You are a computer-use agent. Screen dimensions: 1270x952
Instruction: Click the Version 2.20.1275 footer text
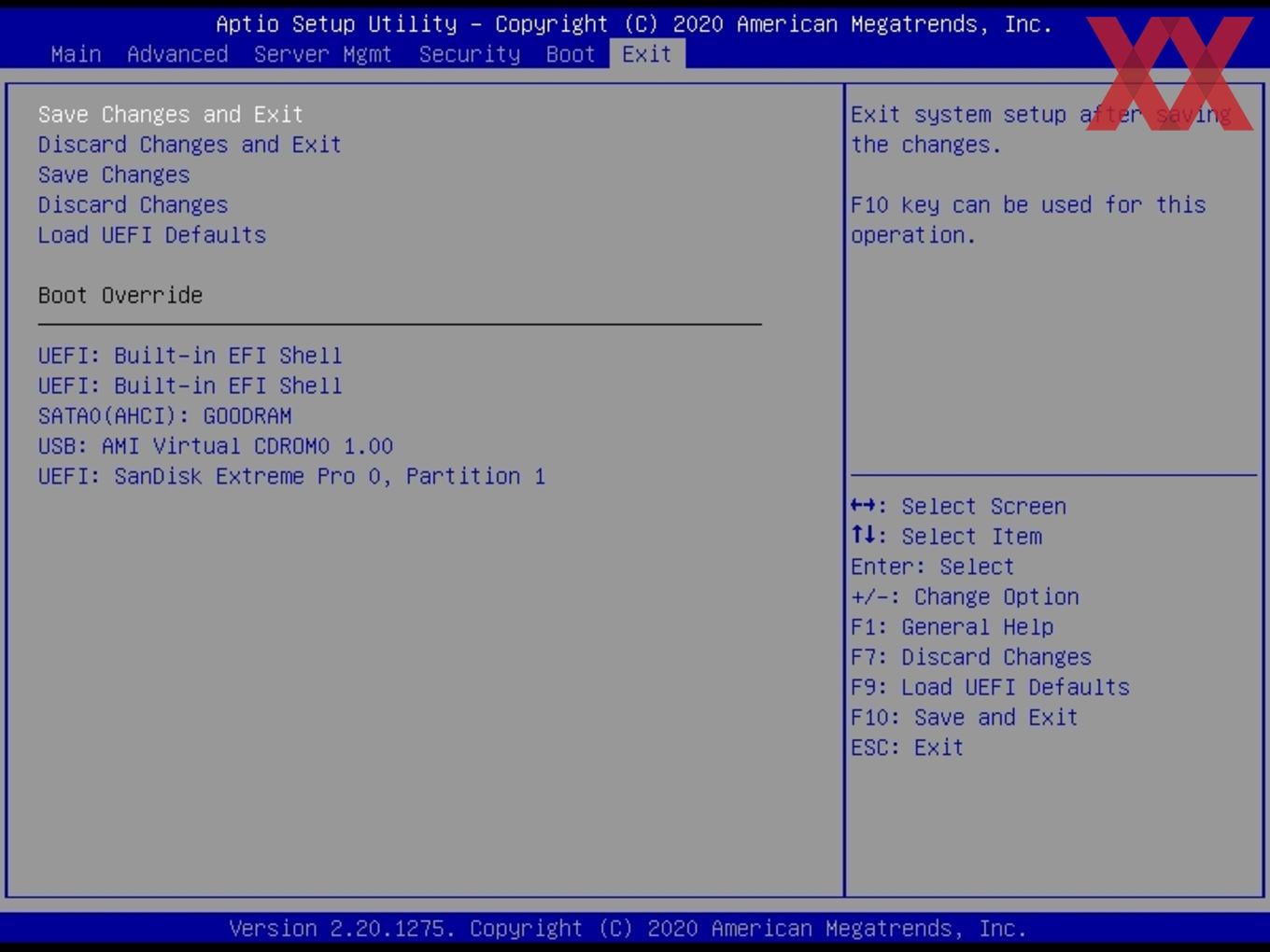[628, 929]
